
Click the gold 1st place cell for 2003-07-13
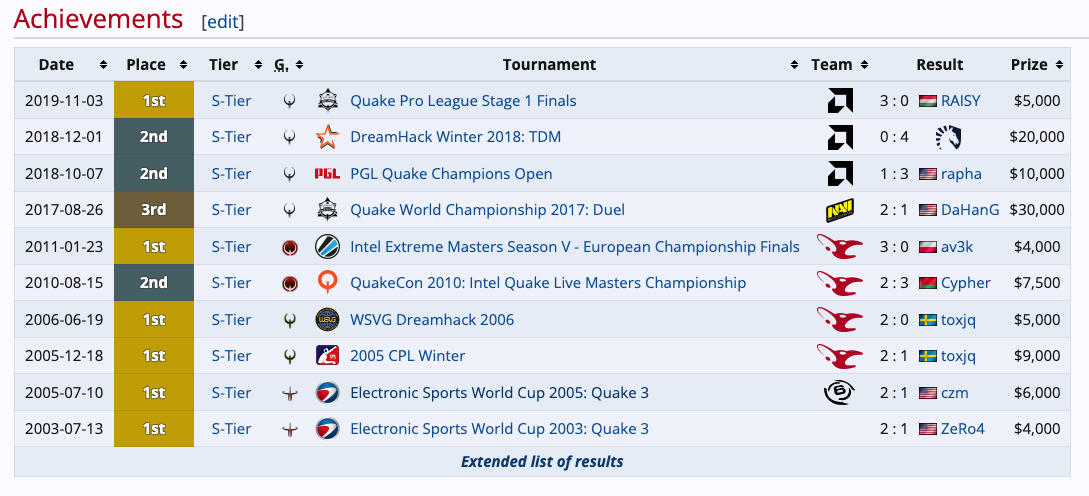(x=153, y=429)
